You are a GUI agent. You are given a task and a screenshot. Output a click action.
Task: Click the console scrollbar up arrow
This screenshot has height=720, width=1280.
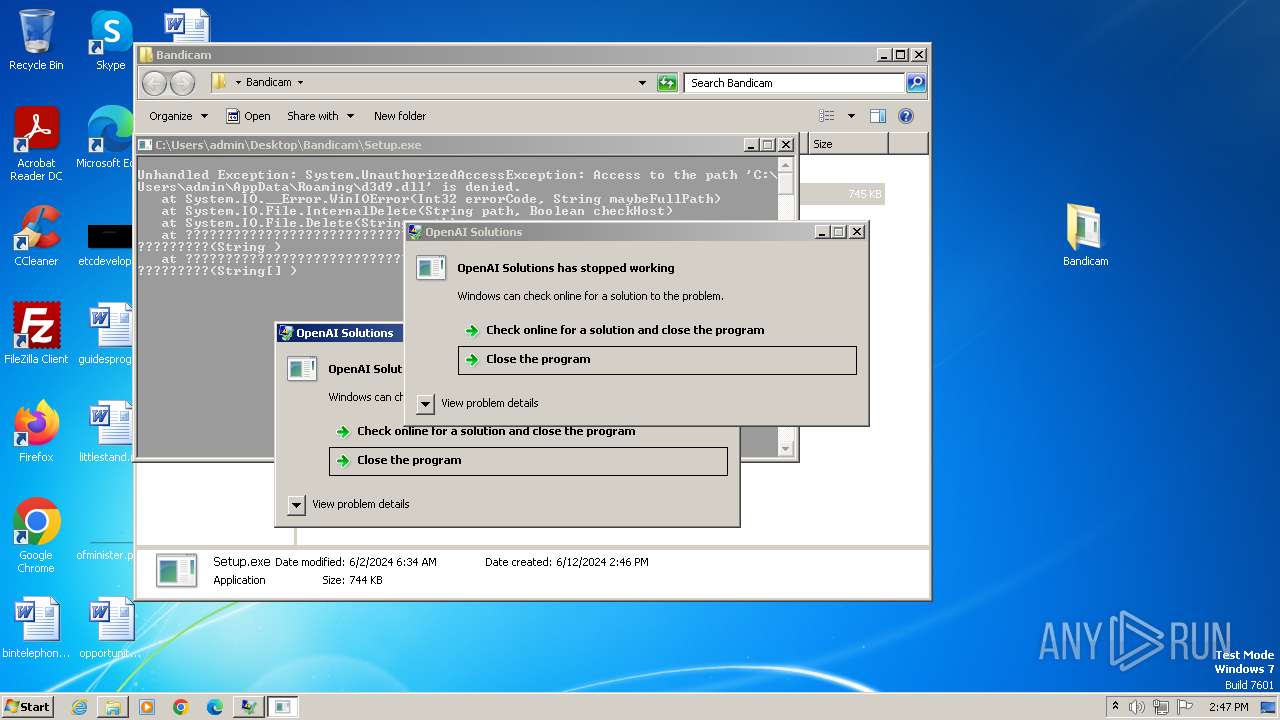(x=786, y=165)
